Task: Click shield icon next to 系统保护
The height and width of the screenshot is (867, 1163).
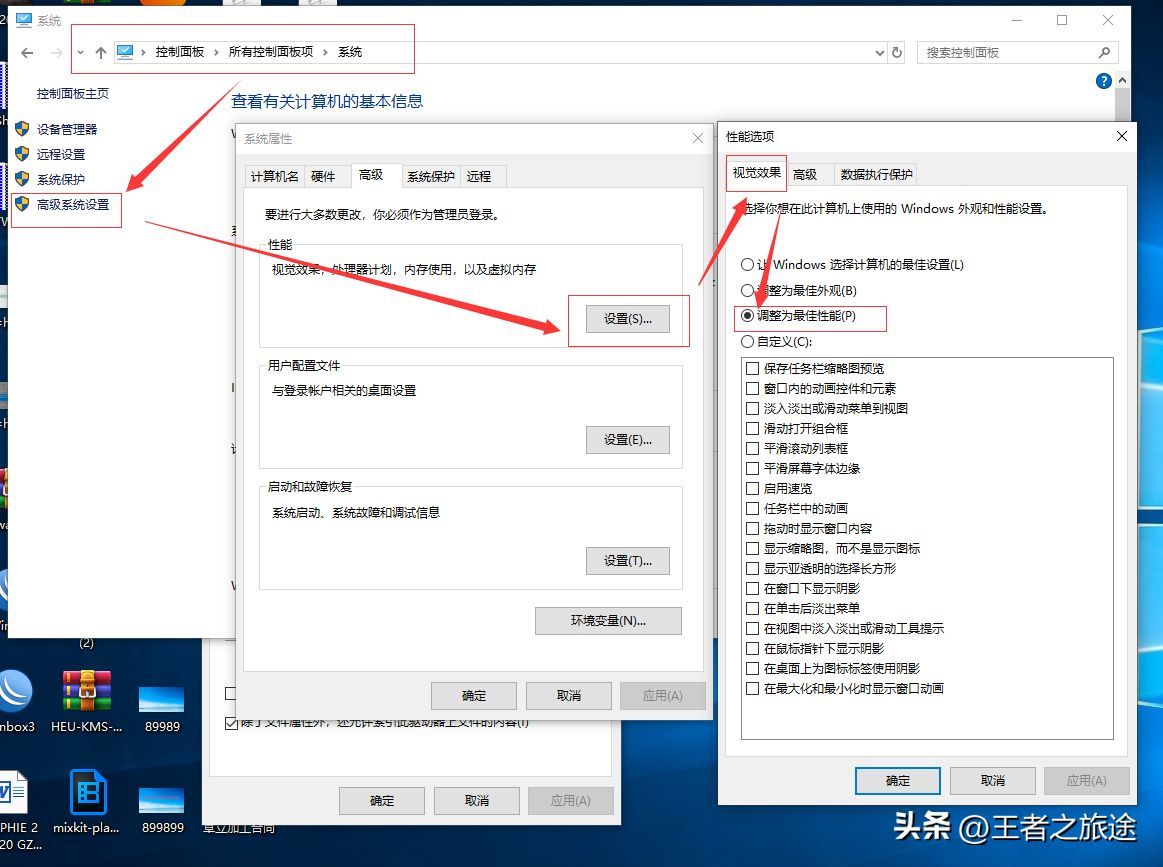Action: (x=22, y=179)
